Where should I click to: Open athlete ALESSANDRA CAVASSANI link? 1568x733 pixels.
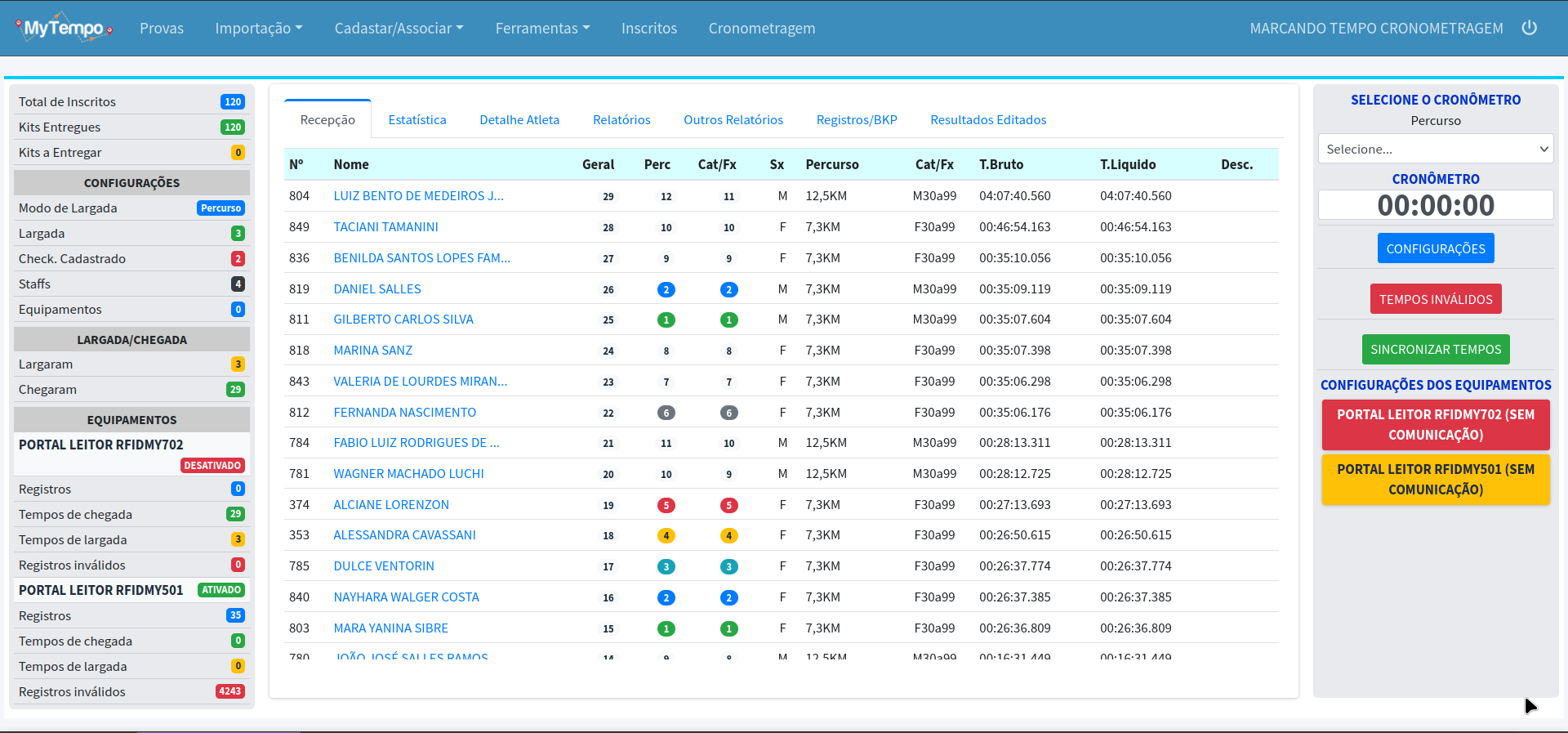404,535
